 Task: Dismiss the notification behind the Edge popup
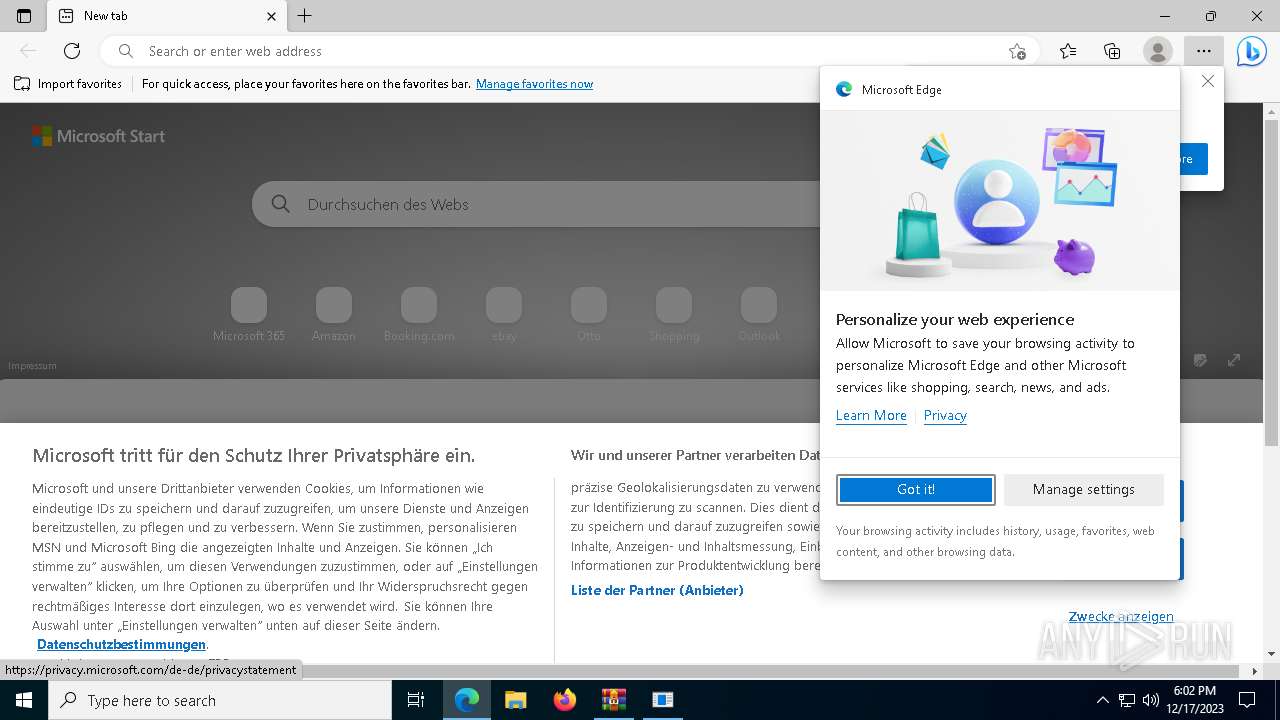(1208, 81)
